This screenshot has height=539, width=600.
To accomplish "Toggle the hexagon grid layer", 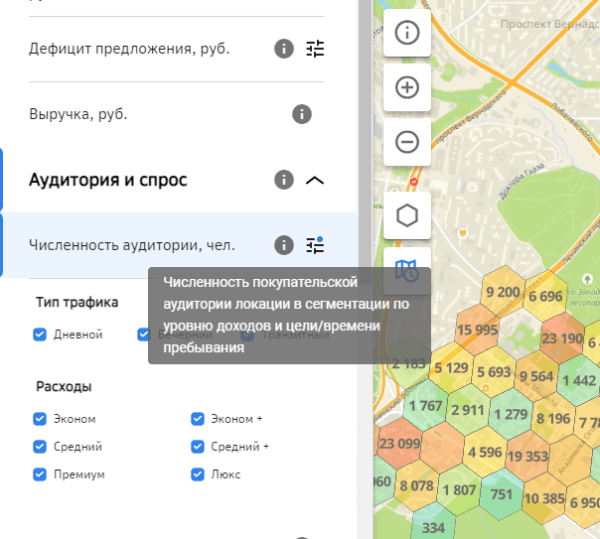I will click(407, 215).
